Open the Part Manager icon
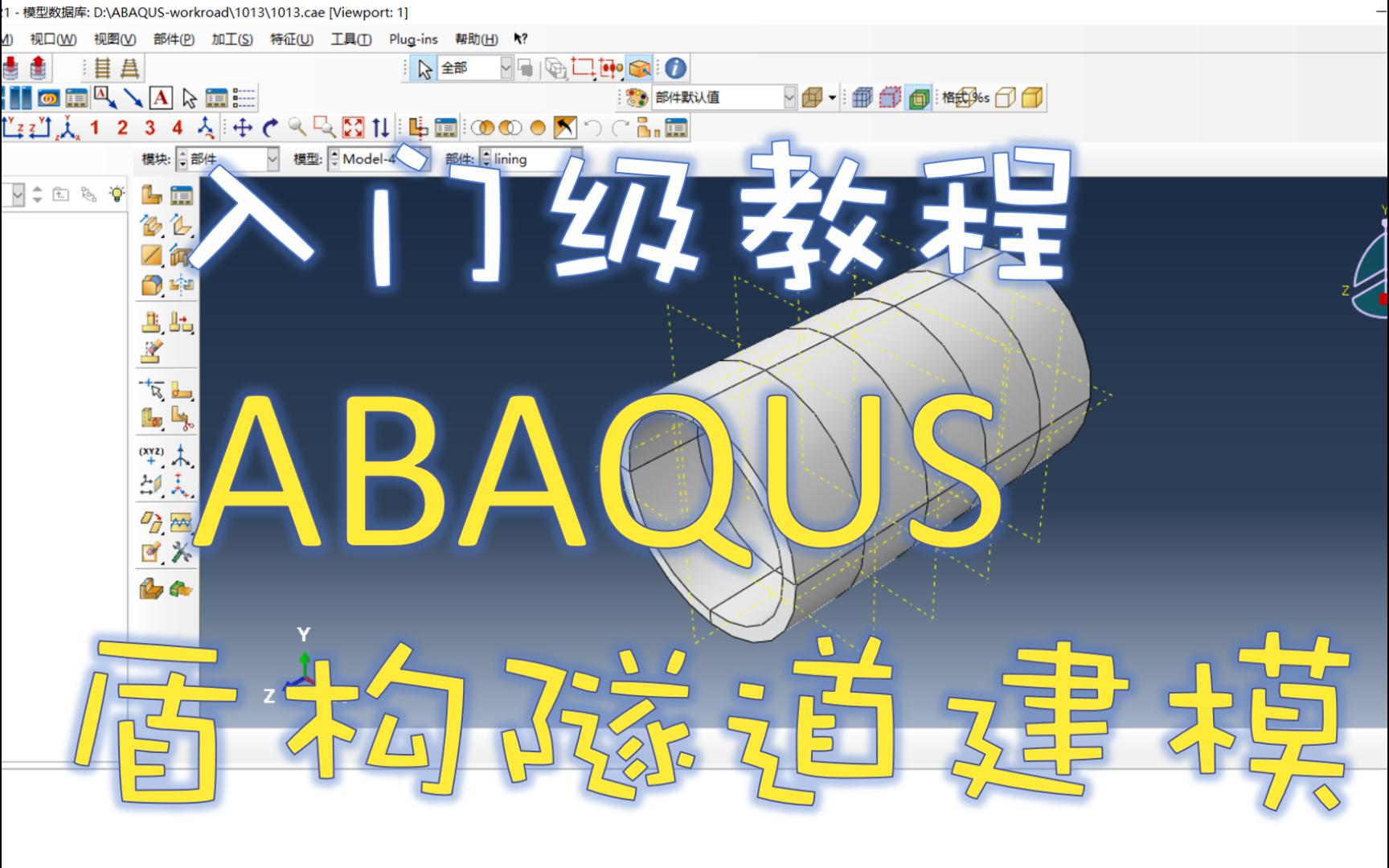This screenshot has height=868, width=1389. click(x=182, y=195)
